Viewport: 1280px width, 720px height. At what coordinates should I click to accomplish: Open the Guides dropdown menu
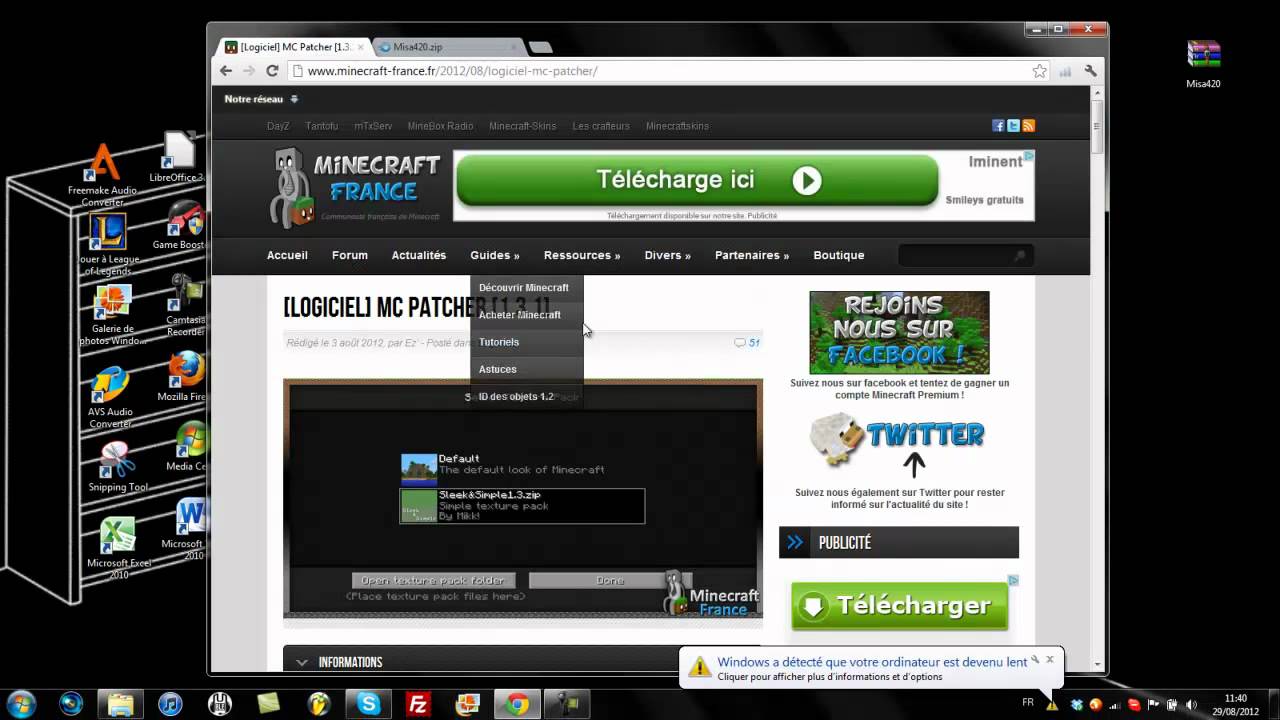point(495,255)
